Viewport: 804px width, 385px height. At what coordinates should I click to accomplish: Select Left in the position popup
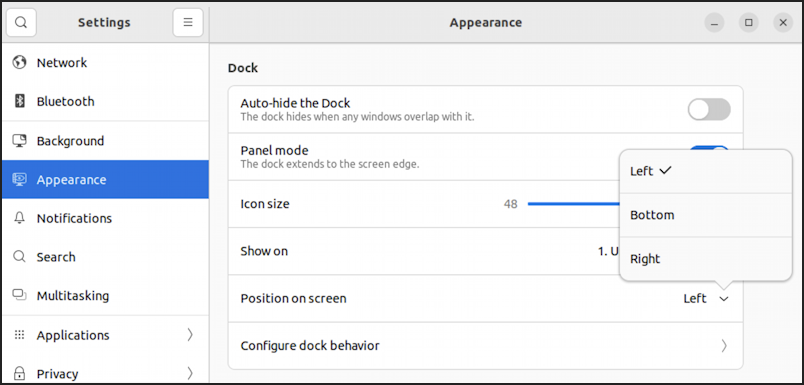(706, 171)
